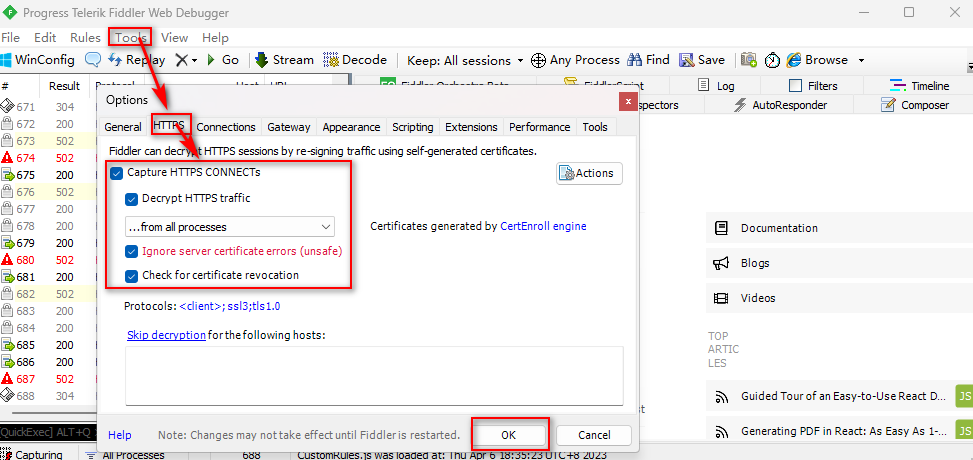This screenshot has height=460, width=973.
Task: Switch to the Extensions options tab
Action: [x=471, y=127]
